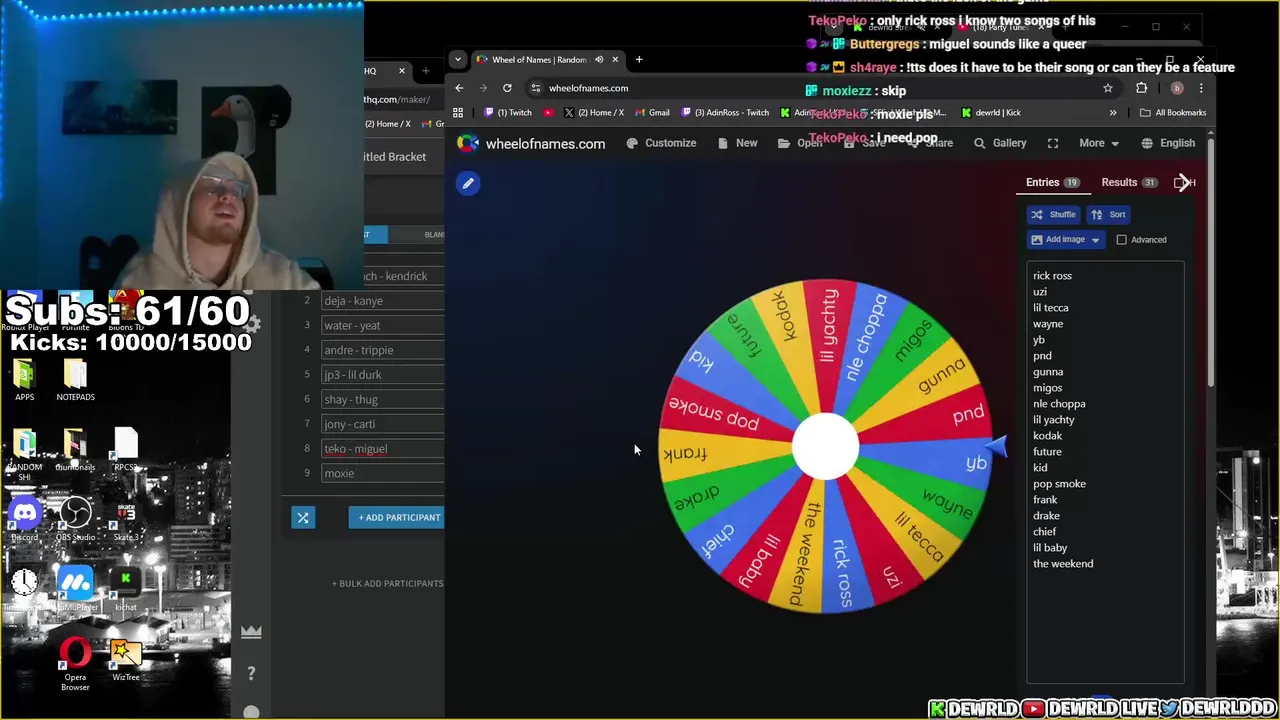Launch Skate 3 from the desktop

point(126,520)
